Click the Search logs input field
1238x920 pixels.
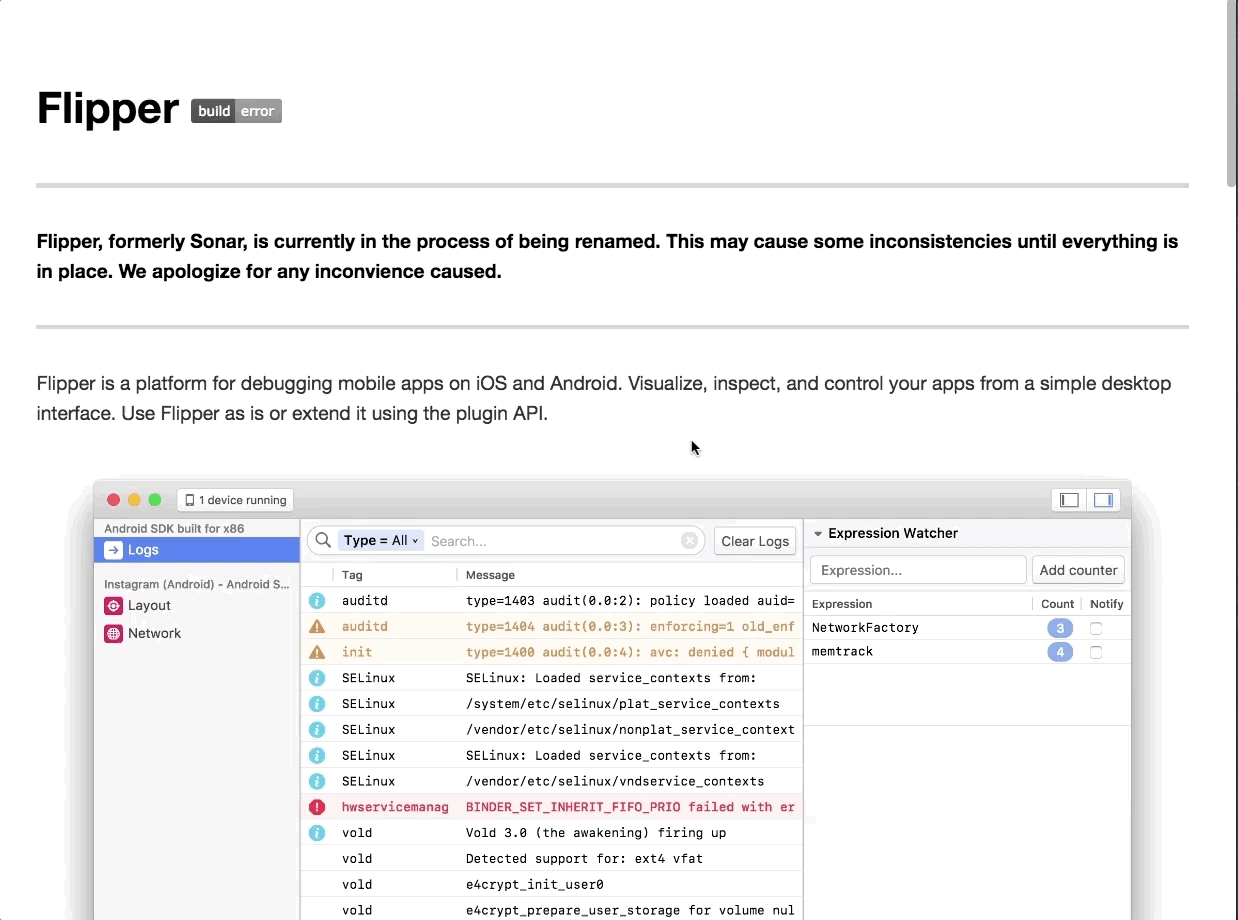point(553,541)
